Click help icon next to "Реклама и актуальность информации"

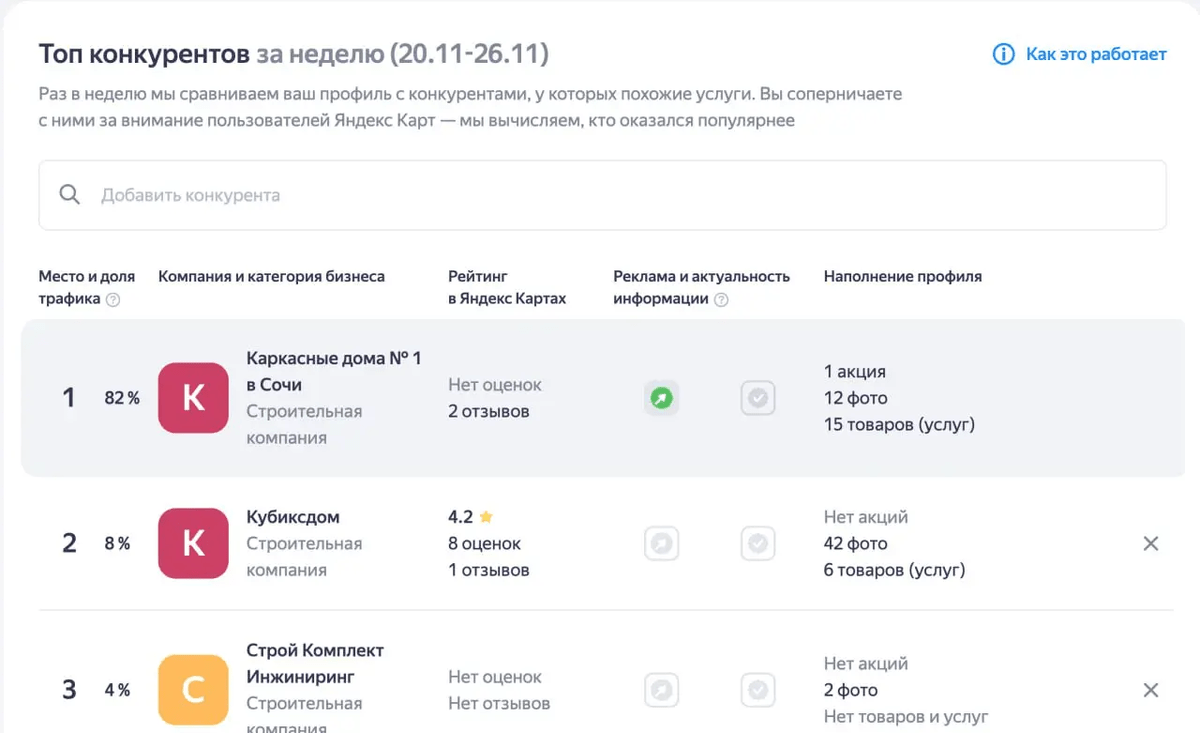[722, 300]
